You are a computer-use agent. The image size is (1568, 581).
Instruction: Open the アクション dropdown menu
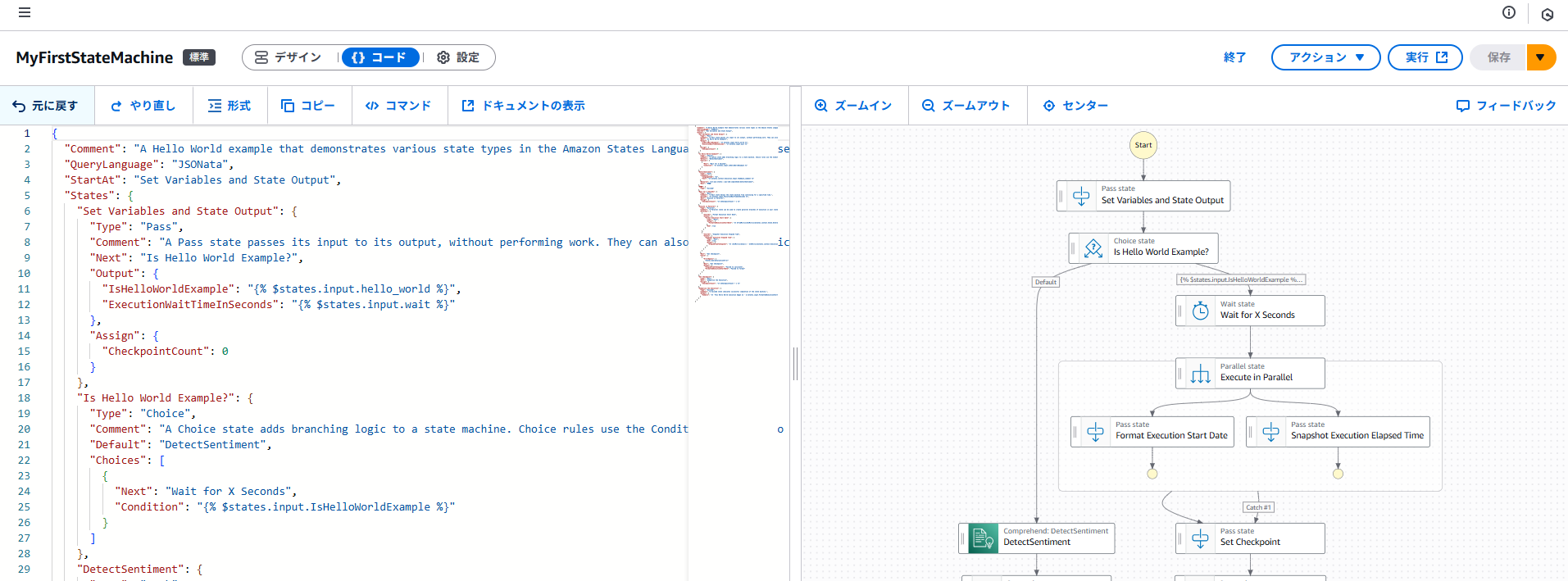pyautogui.click(x=1325, y=57)
